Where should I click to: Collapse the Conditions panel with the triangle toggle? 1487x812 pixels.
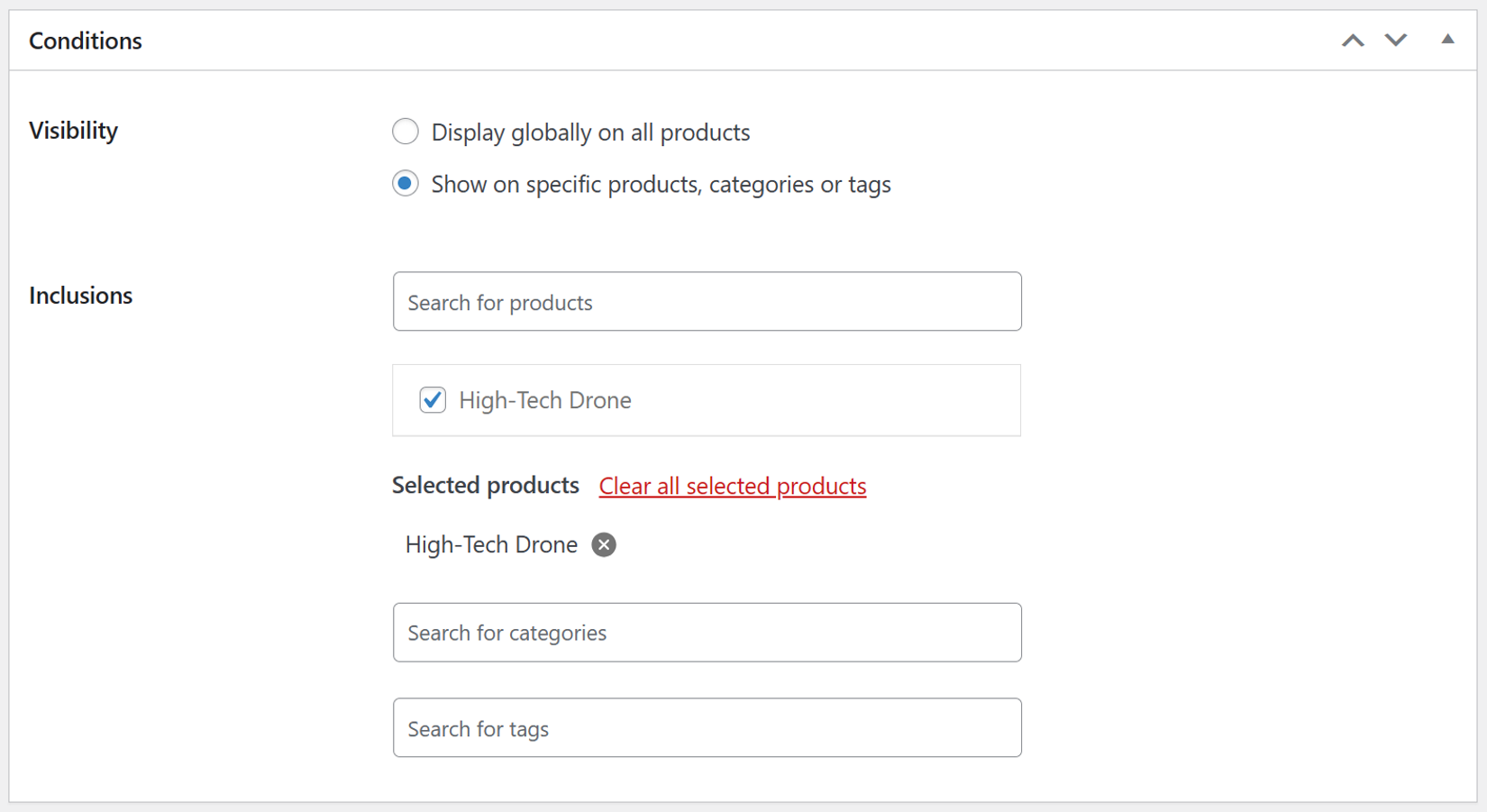(x=1447, y=40)
